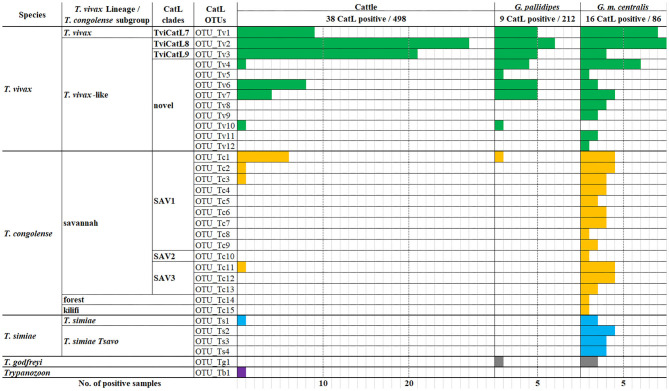
Task: Click the Cattle column heading
Action: [366, 7]
